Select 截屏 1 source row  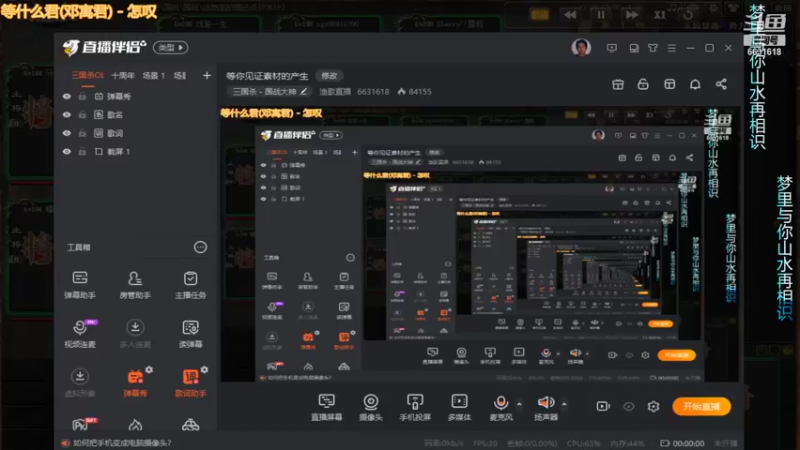(135, 152)
